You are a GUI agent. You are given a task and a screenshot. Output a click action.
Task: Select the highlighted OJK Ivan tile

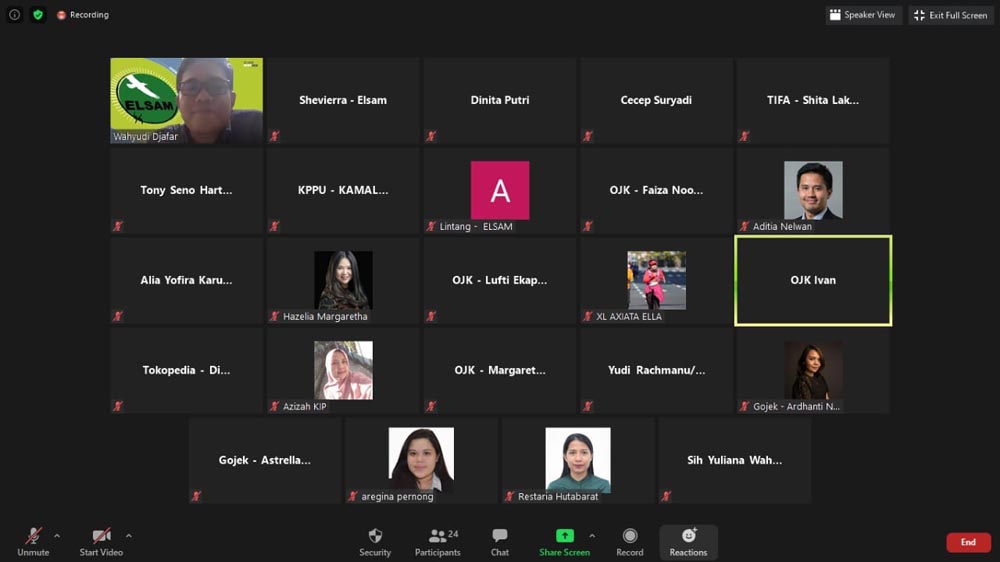(813, 281)
